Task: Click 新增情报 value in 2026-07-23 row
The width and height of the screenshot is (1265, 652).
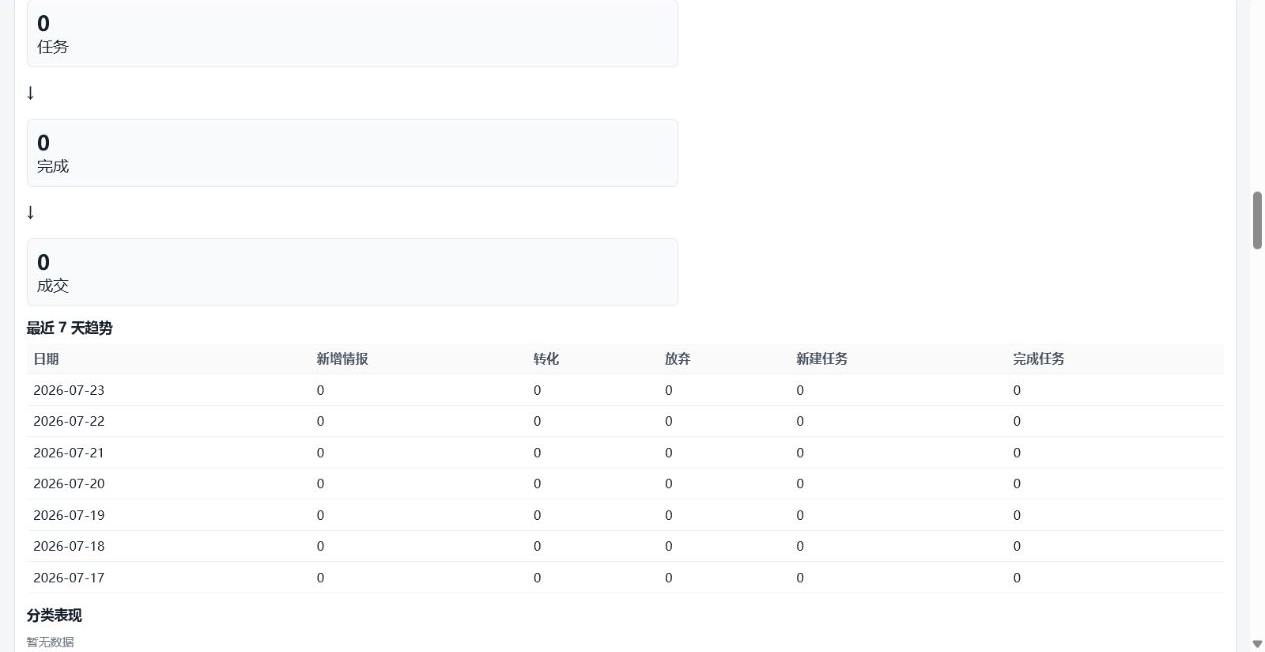Action: [x=321, y=390]
